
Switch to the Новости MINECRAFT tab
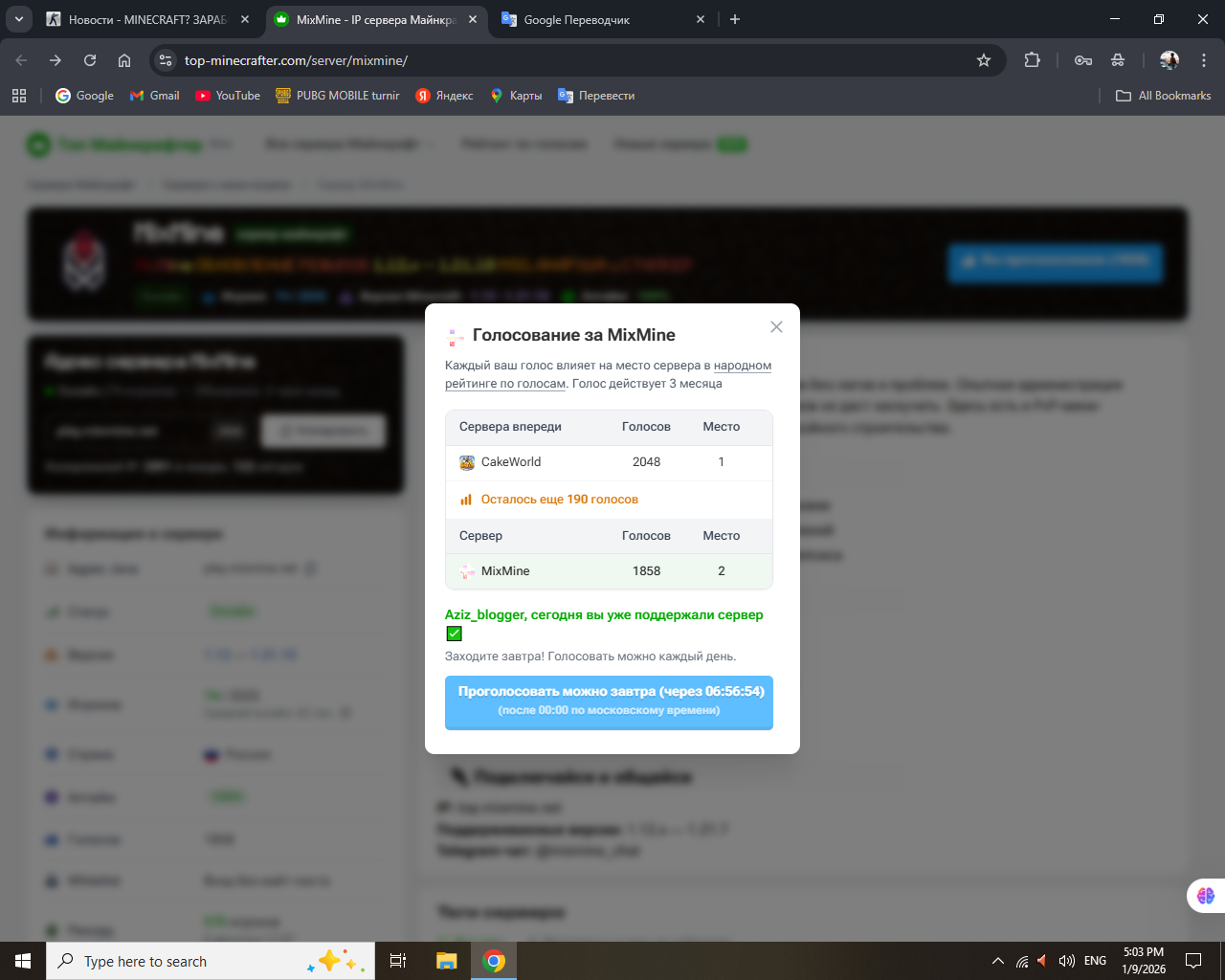click(x=144, y=19)
